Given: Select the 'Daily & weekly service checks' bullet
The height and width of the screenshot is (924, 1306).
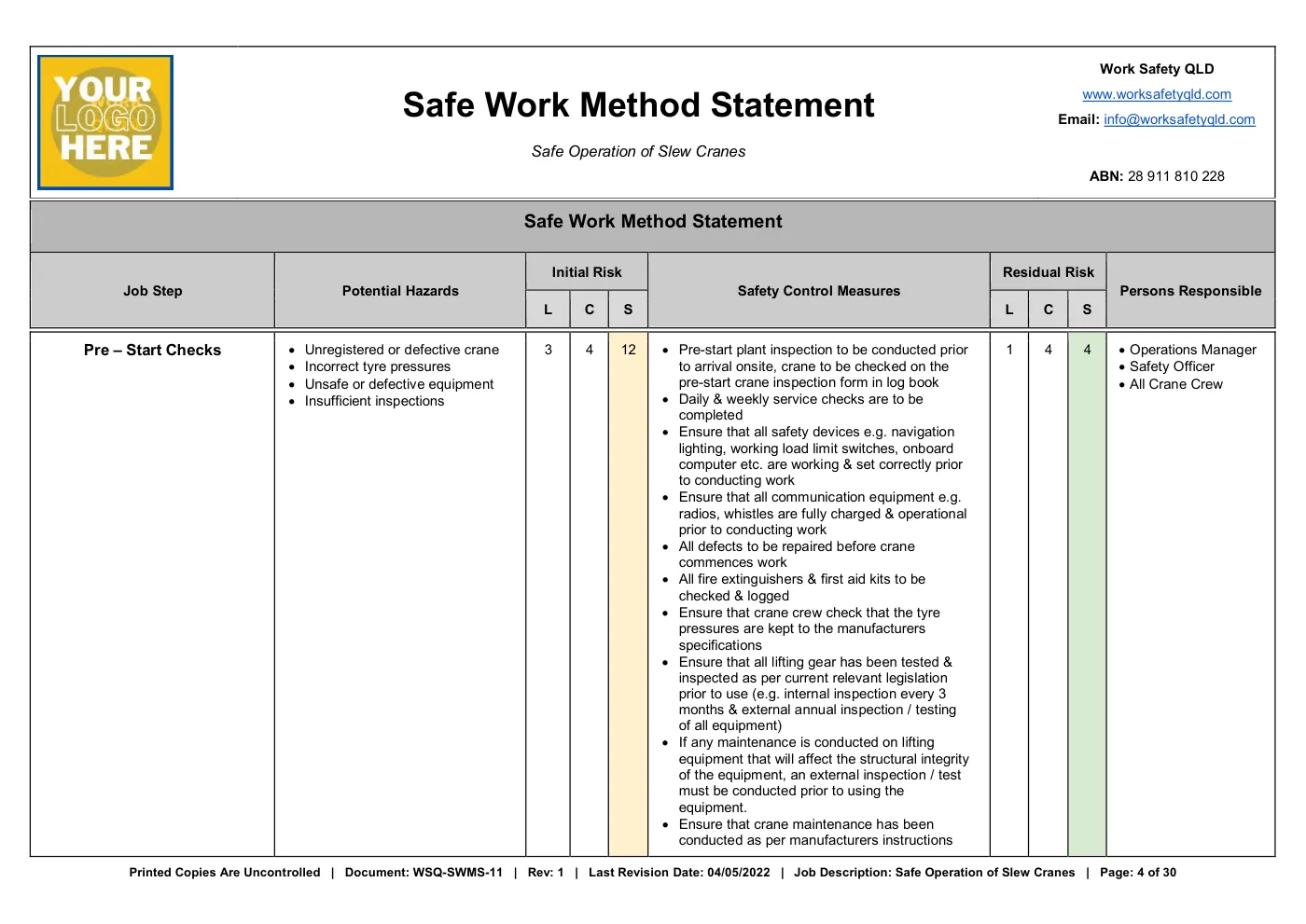Looking at the screenshot, I should [800, 407].
